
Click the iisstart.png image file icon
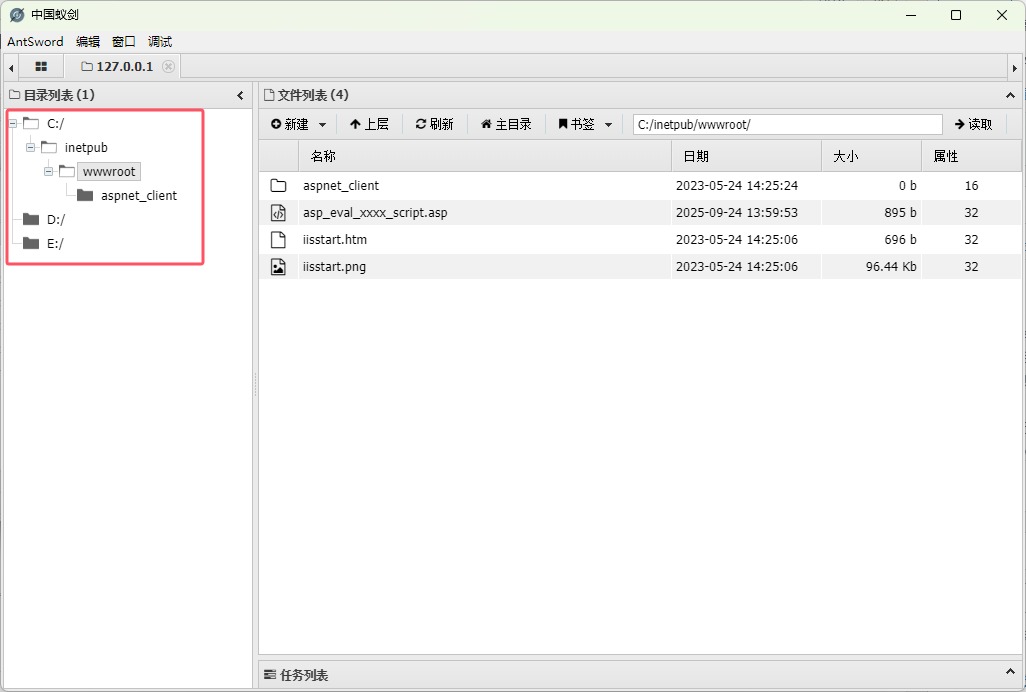pos(279,267)
